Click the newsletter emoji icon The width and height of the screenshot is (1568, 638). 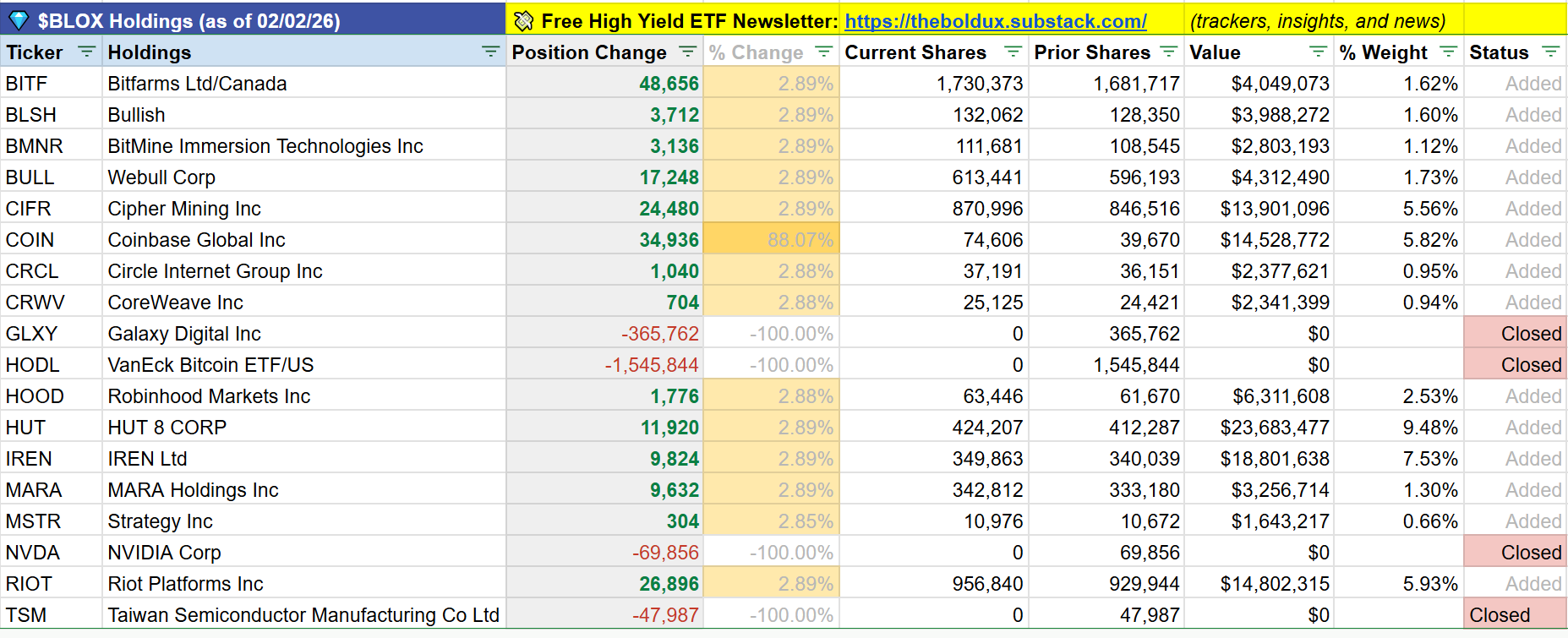click(524, 21)
